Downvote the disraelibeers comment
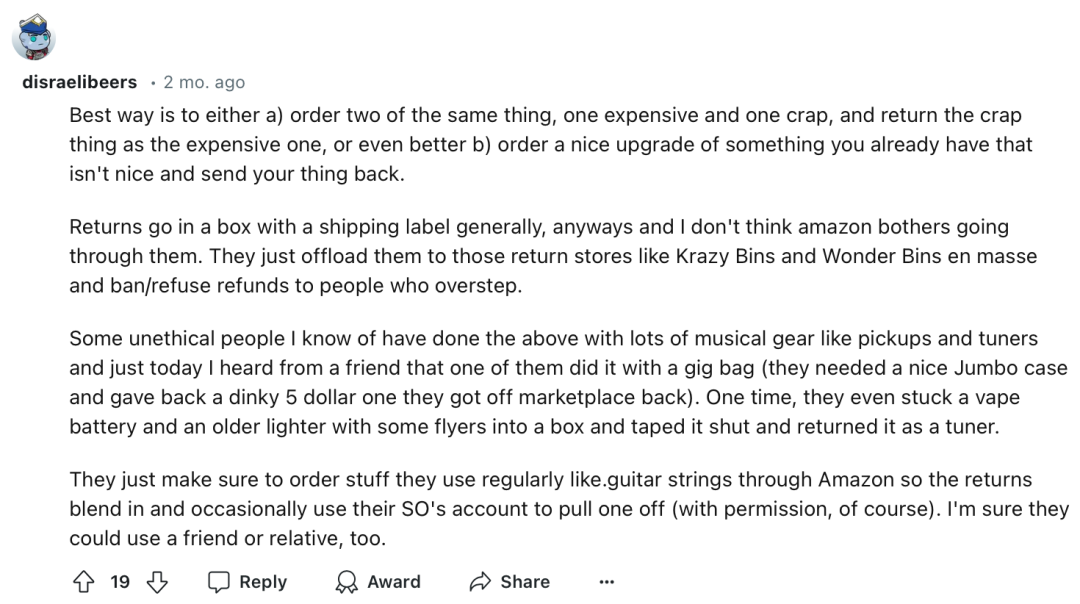This screenshot has width=1080, height=604. point(157,582)
